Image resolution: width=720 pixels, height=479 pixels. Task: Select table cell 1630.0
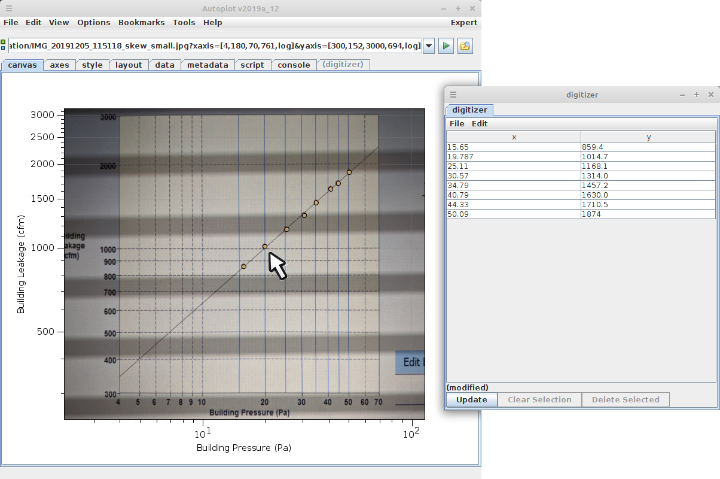click(648, 195)
